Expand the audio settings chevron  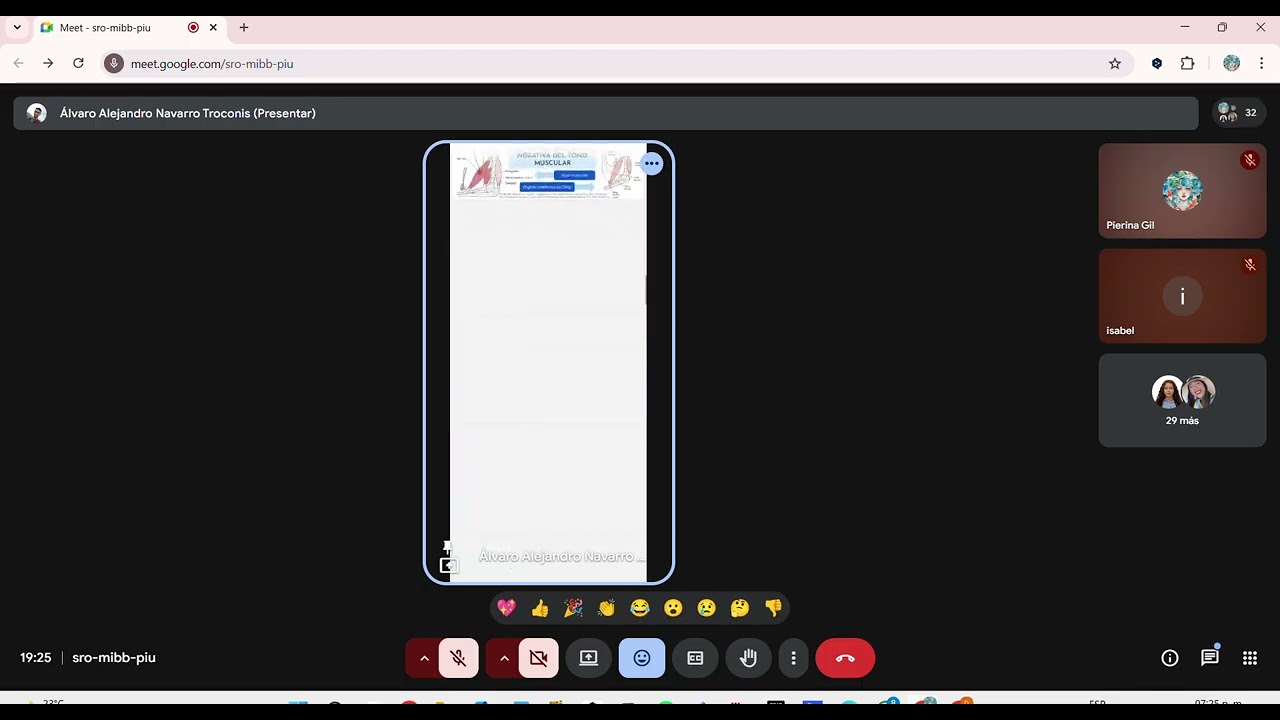(x=424, y=658)
